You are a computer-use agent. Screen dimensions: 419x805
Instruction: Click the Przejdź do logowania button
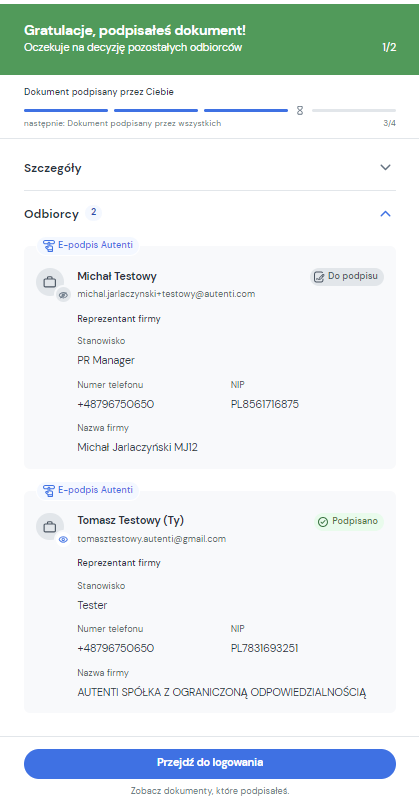coord(210,763)
